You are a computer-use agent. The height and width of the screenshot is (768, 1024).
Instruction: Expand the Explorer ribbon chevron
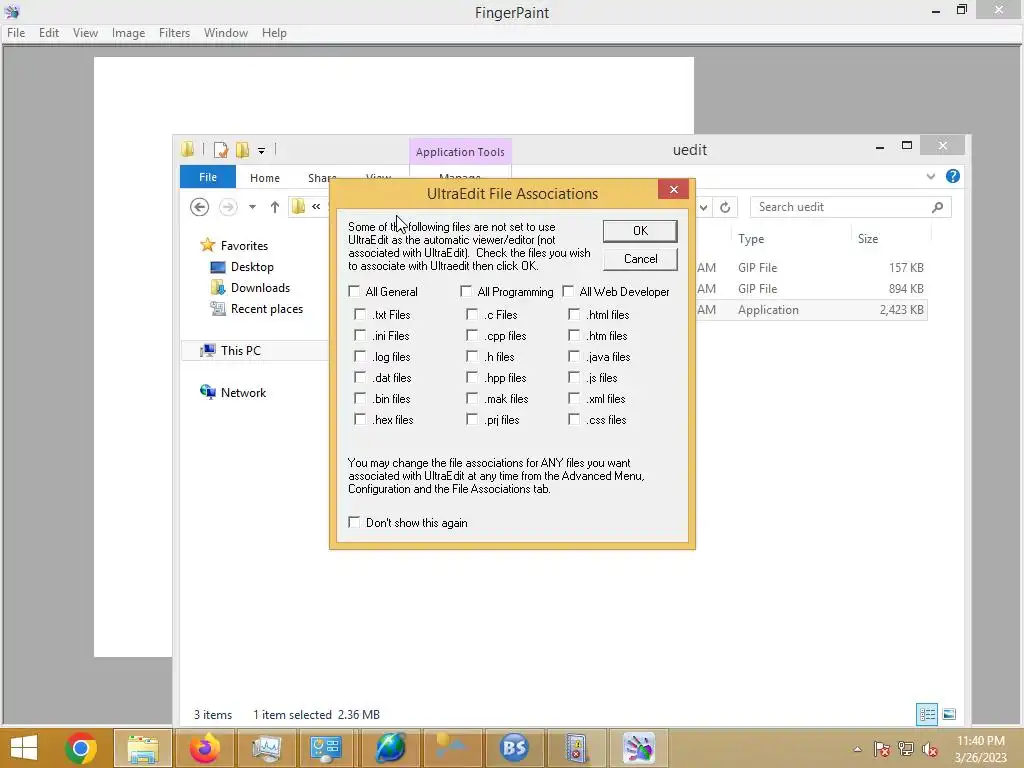tap(931, 176)
